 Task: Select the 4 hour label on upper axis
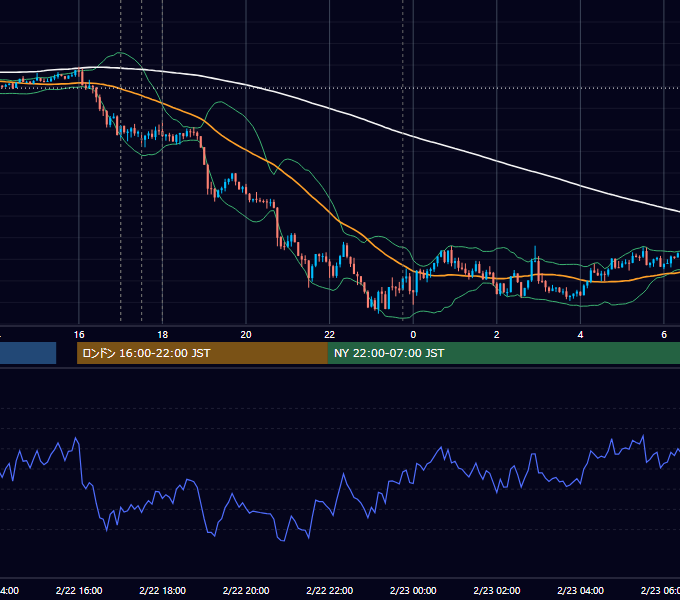pos(580,335)
